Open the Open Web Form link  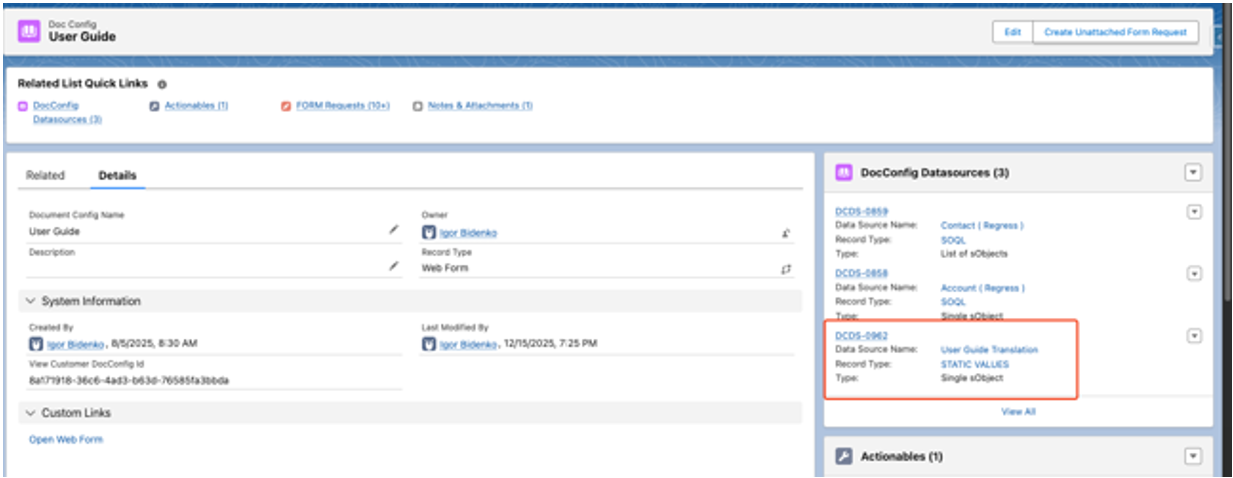point(66,440)
